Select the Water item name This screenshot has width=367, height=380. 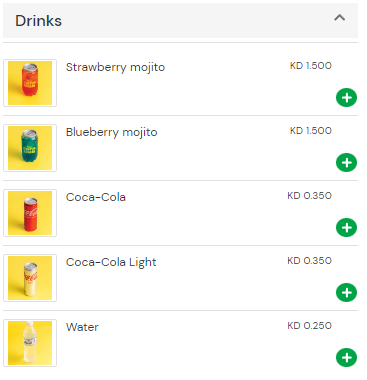[82, 327]
